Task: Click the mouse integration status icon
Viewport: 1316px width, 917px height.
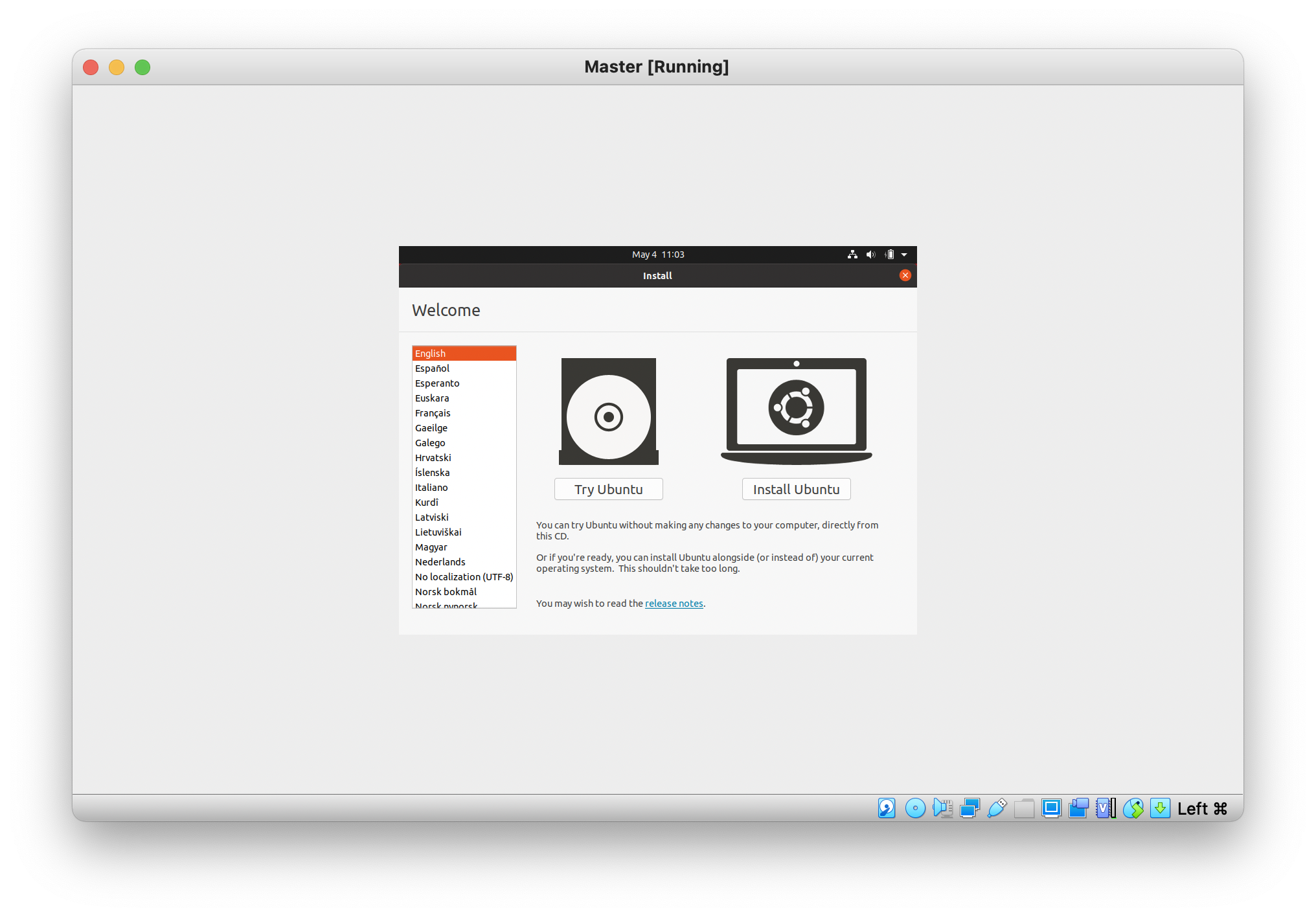Action: pos(1133,808)
